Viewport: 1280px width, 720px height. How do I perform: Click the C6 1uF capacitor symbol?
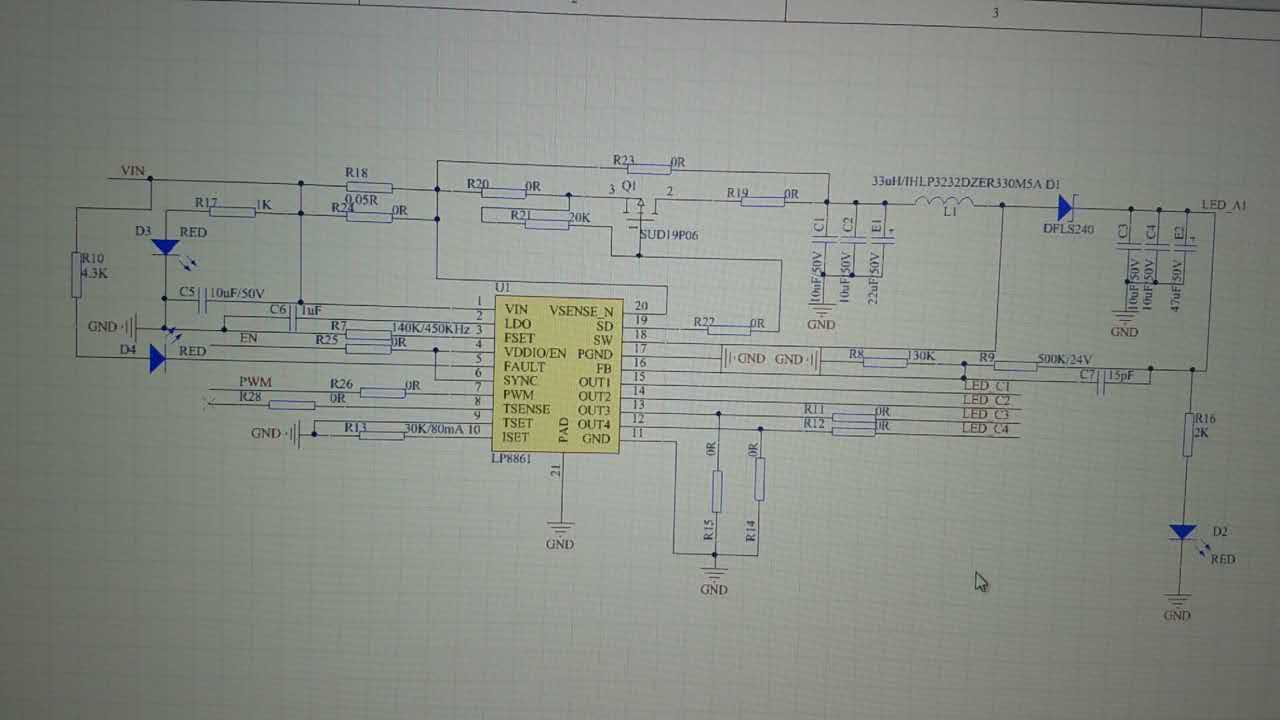tap(294, 318)
